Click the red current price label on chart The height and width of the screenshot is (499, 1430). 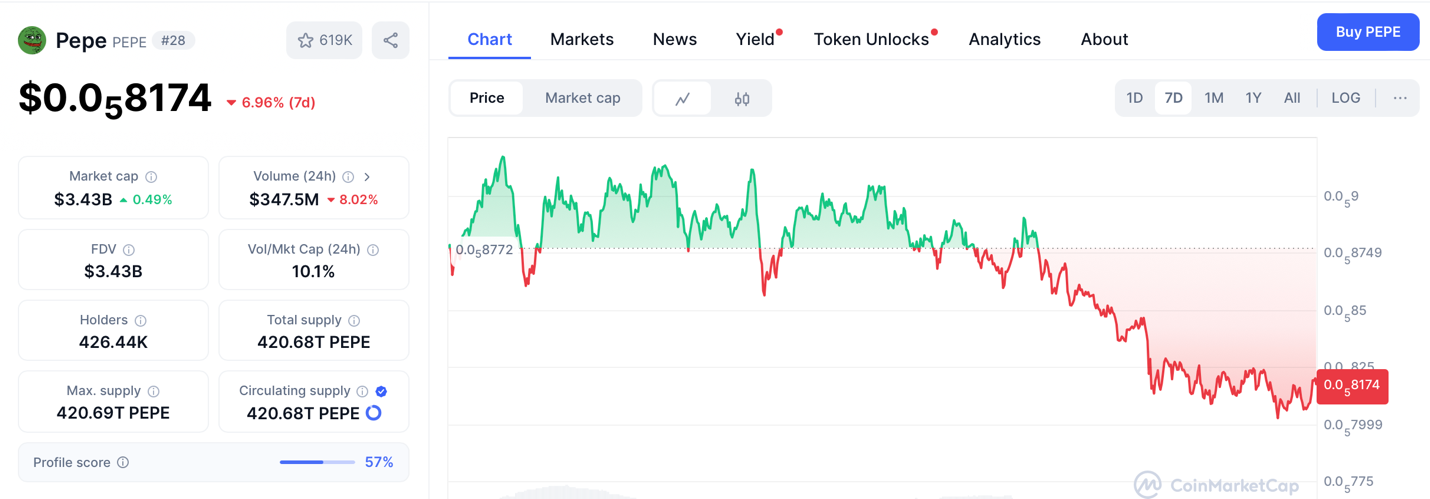point(1352,385)
